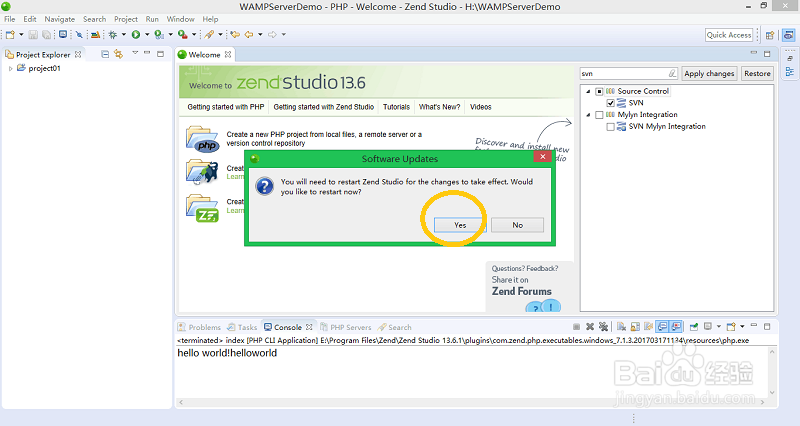Open the Debug dropdown arrow
This screenshot has height=426, width=800.
pyautogui.click(x=123, y=35)
